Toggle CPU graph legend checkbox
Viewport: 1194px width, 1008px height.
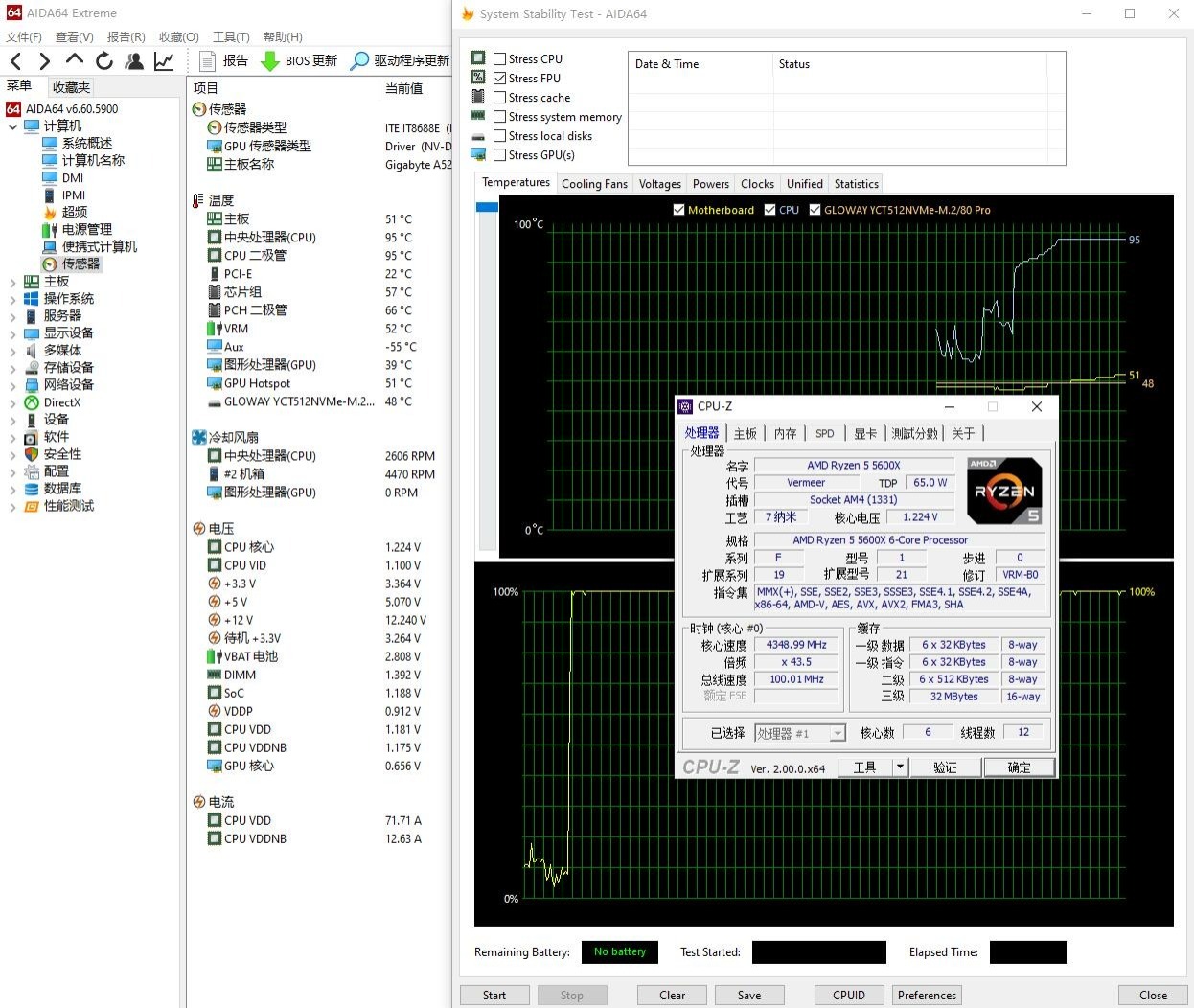point(769,210)
